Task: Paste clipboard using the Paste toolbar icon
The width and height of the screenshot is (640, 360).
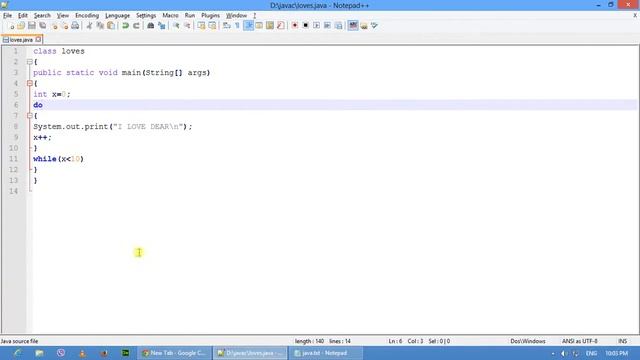Action: pos(111,26)
